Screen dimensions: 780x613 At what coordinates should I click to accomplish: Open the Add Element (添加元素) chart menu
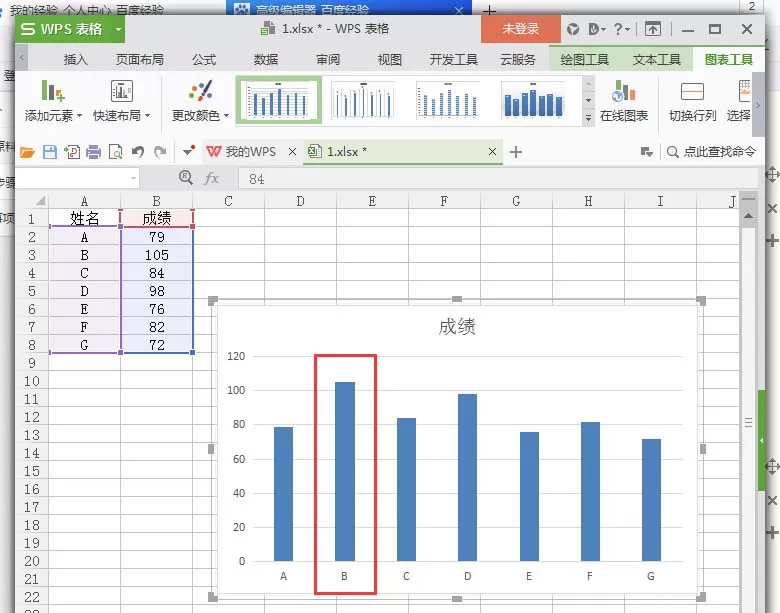point(53,102)
